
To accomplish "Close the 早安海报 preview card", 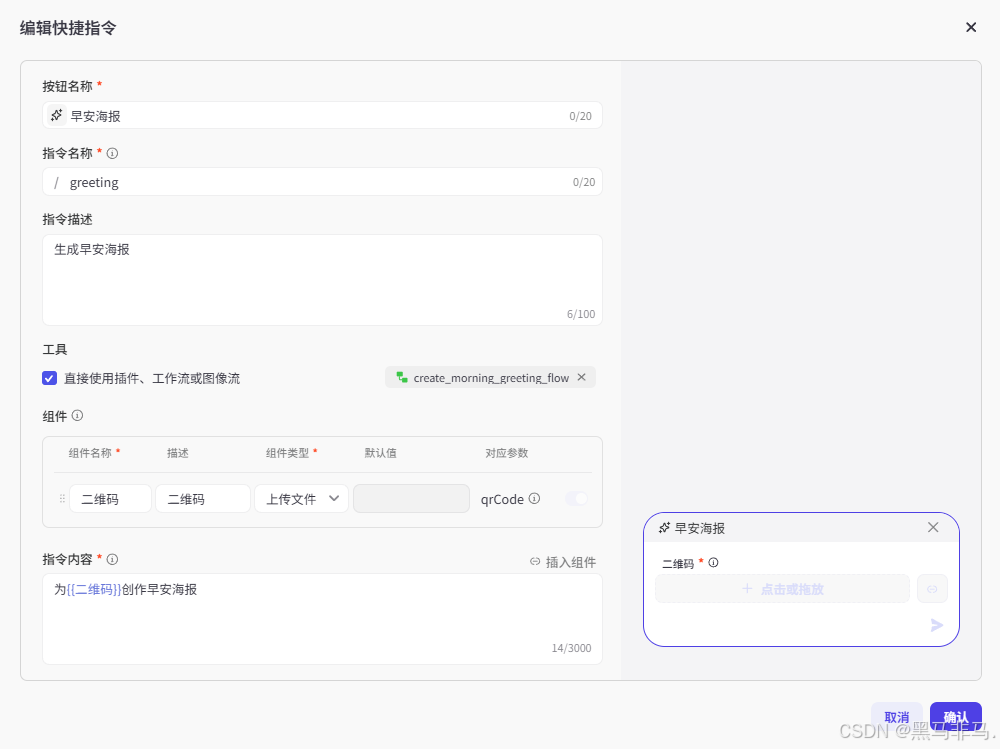I will point(933,527).
